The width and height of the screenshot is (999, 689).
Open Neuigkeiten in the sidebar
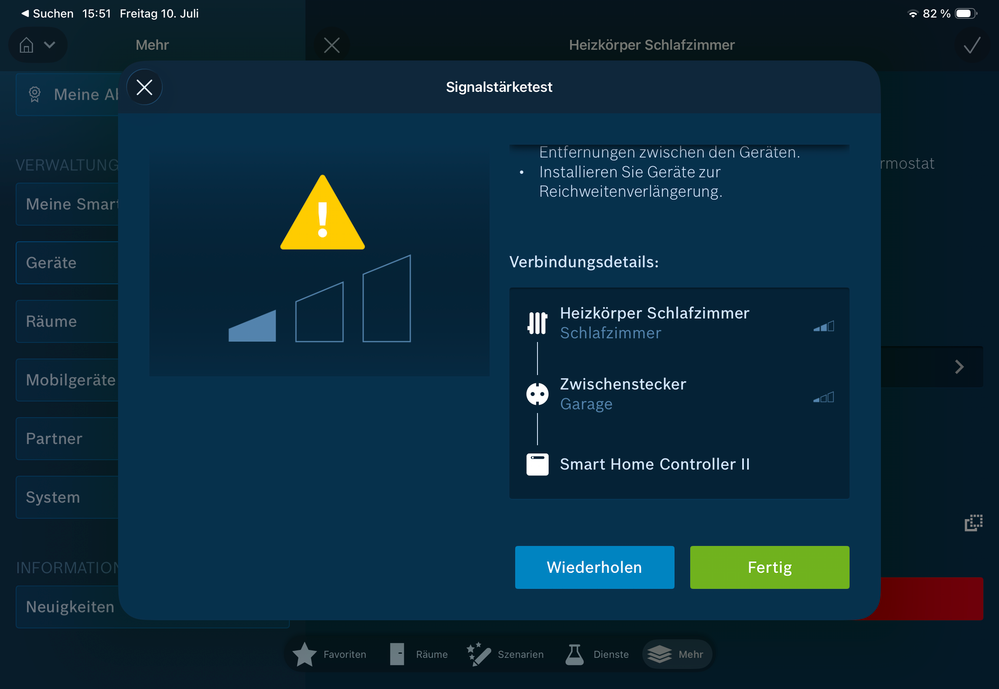point(67,607)
